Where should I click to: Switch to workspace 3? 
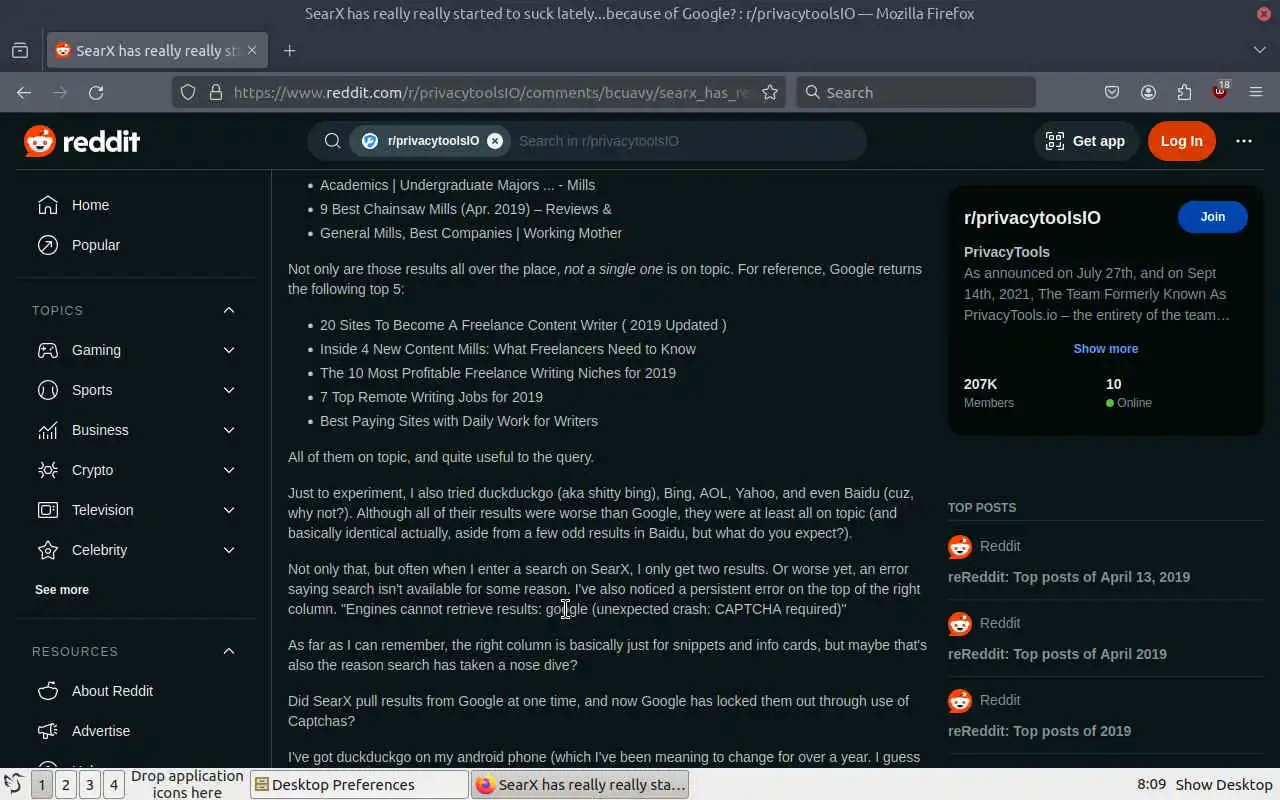point(89,785)
